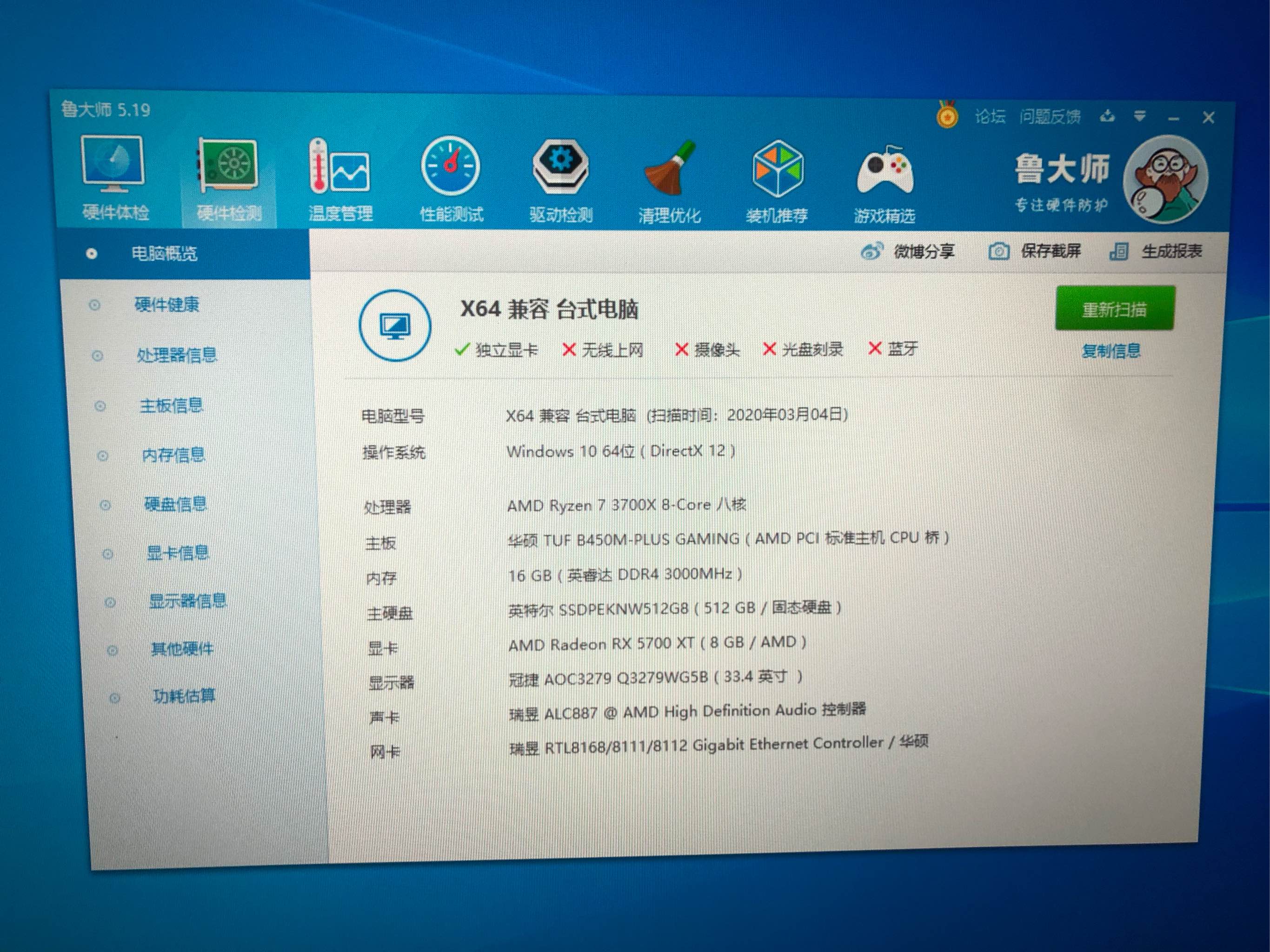This screenshot has height=952, width=1270.
Task: Click the 电脑型号 row label
Action: pos(392,416)
